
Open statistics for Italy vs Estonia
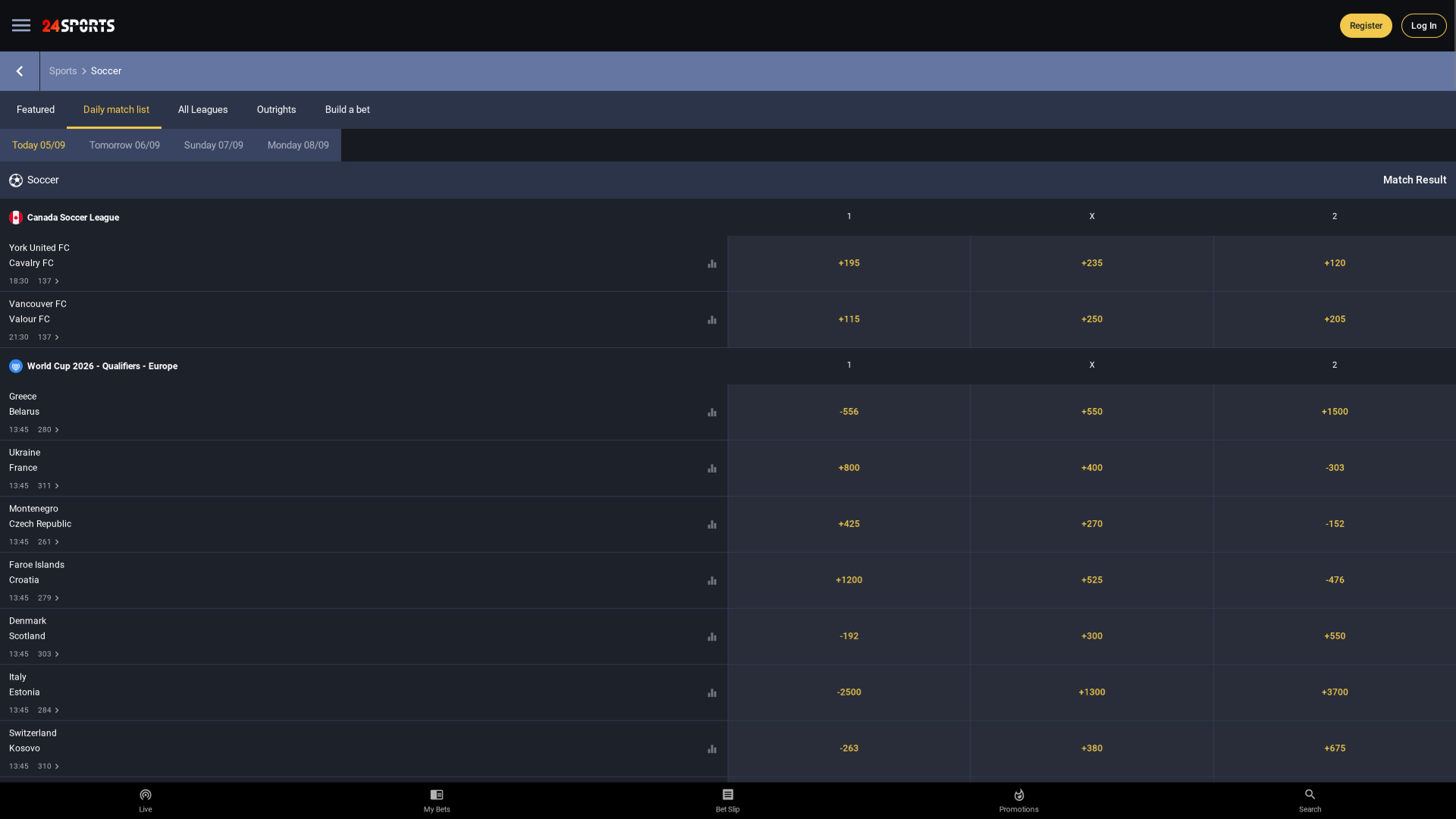[711, 692]
